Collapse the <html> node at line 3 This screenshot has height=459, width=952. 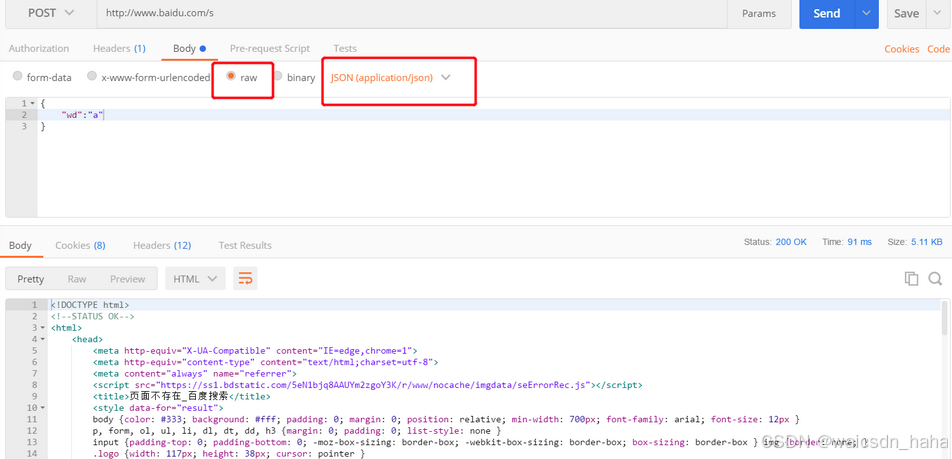tap(42, 328)
